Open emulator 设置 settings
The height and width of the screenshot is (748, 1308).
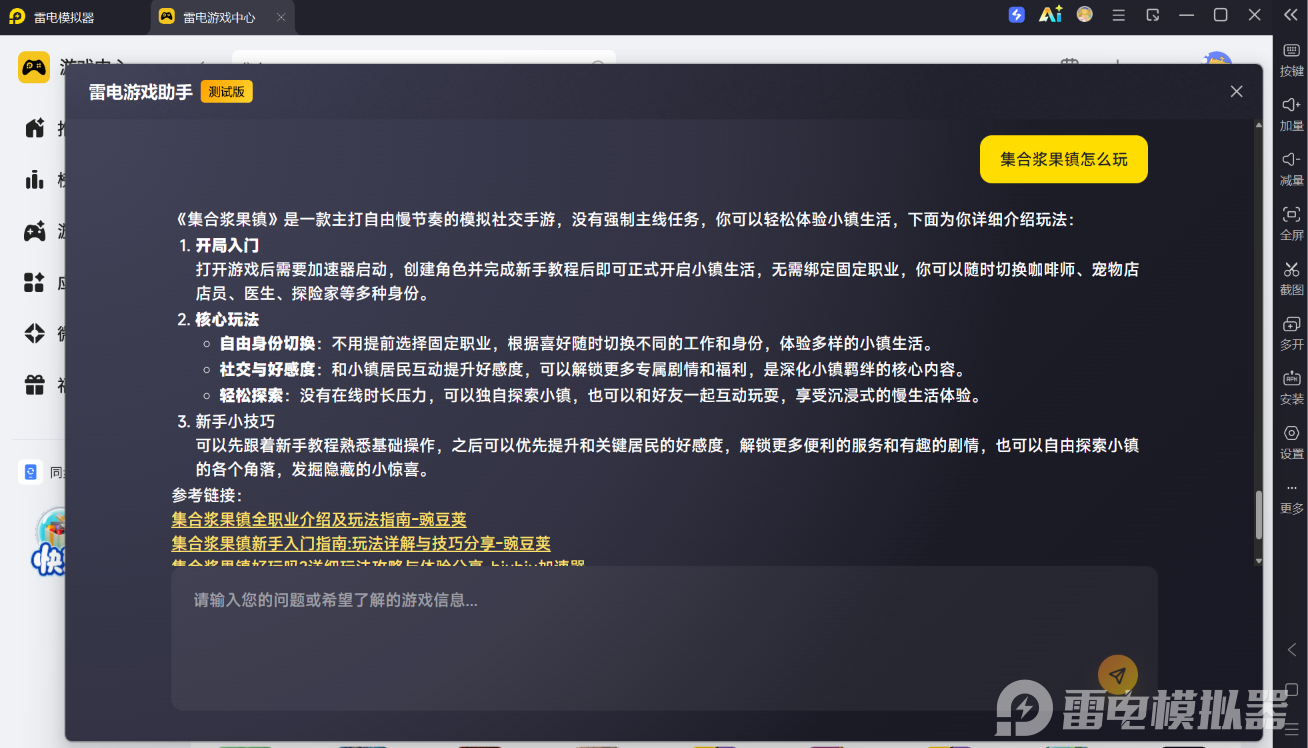click(x=1291, y=443)
